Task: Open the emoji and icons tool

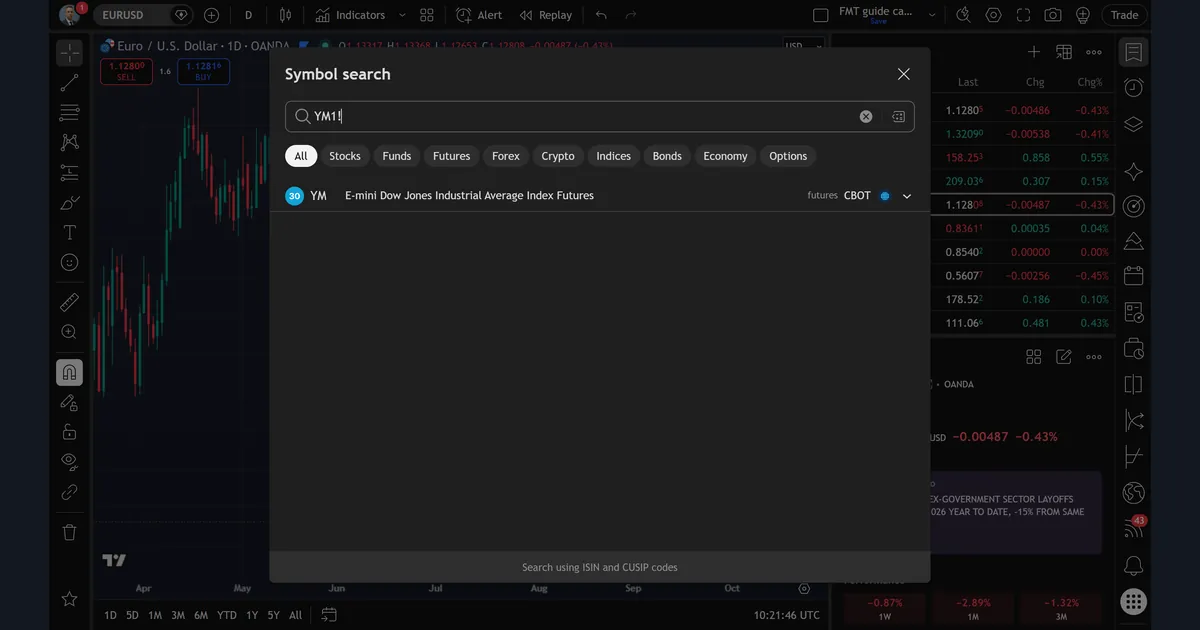Action: pos(69,262)
